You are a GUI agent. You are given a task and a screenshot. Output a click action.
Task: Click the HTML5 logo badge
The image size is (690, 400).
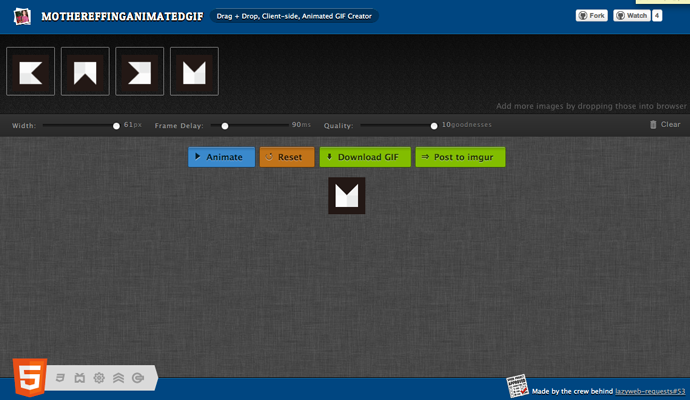[28, 376]
